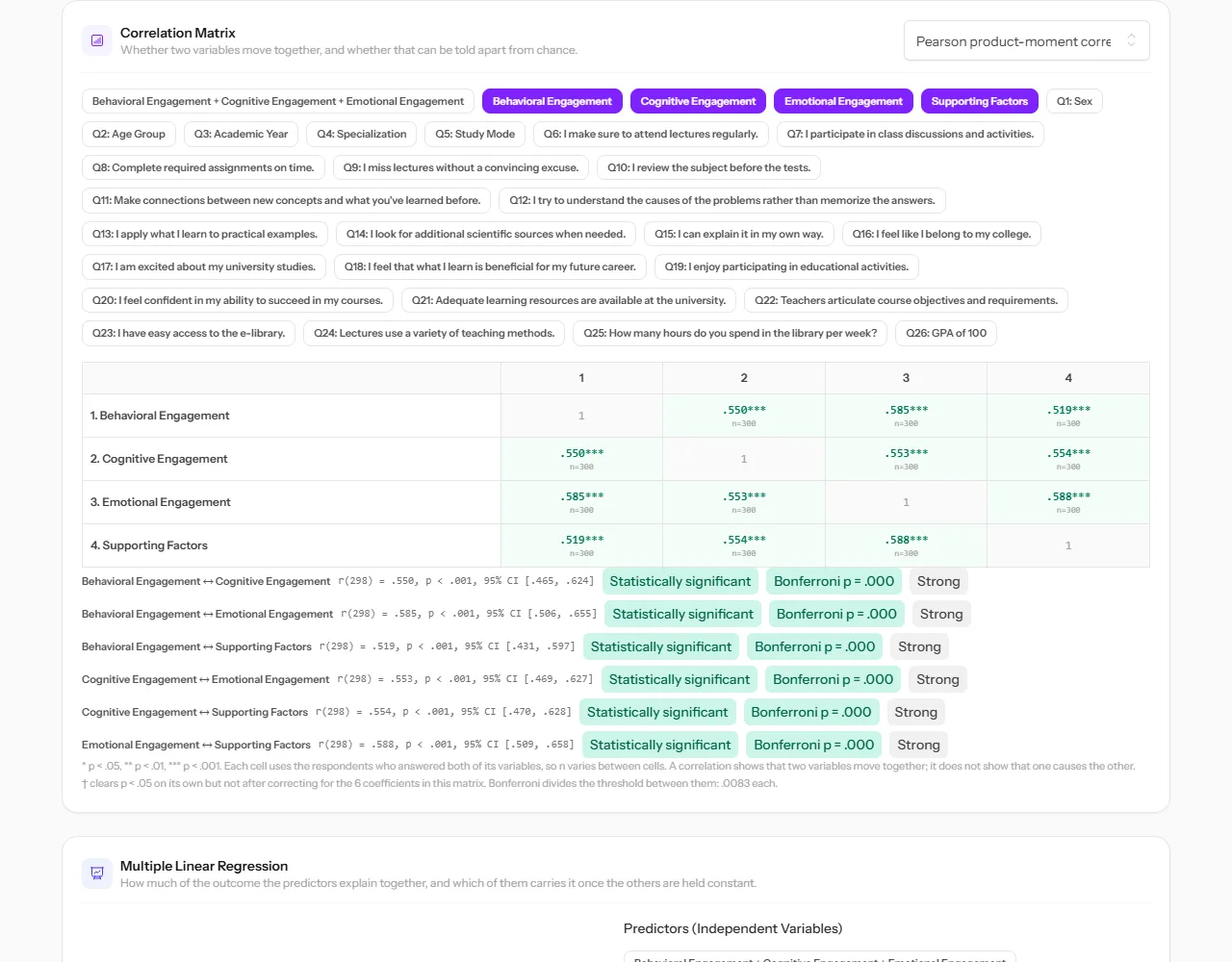Screen dimensions: 1232x962
Task: Choose Q8 complete assignments on time chip
Action: 203,167
